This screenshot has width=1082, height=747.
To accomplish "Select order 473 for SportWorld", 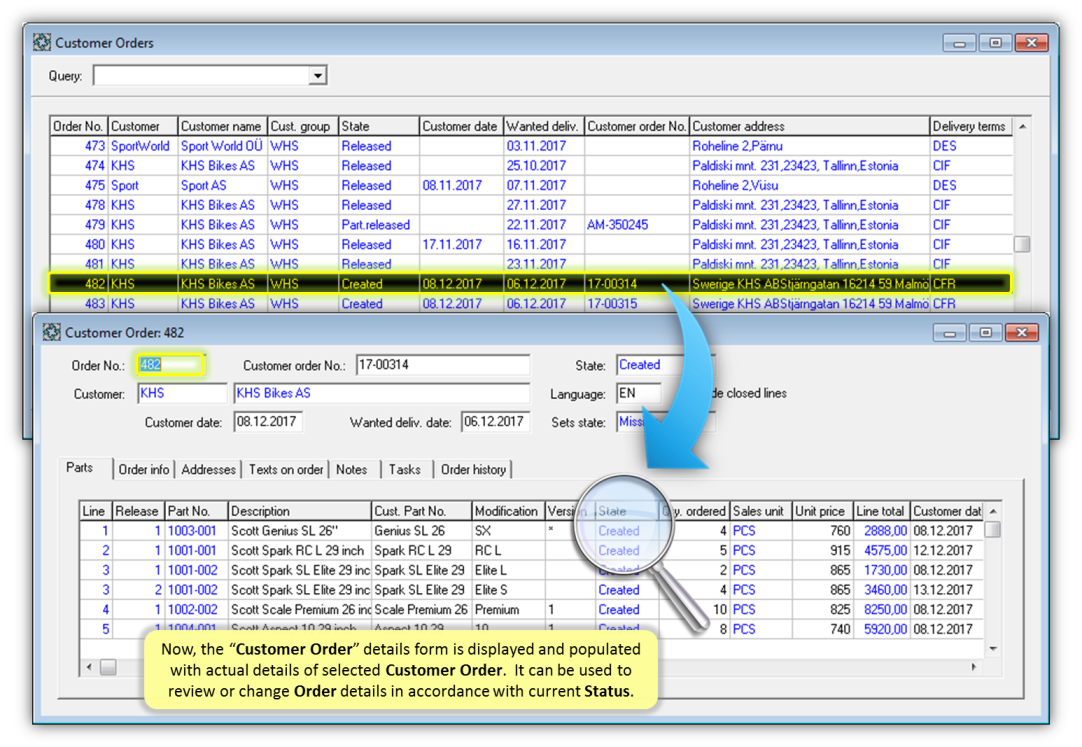I will pos(531,146).
